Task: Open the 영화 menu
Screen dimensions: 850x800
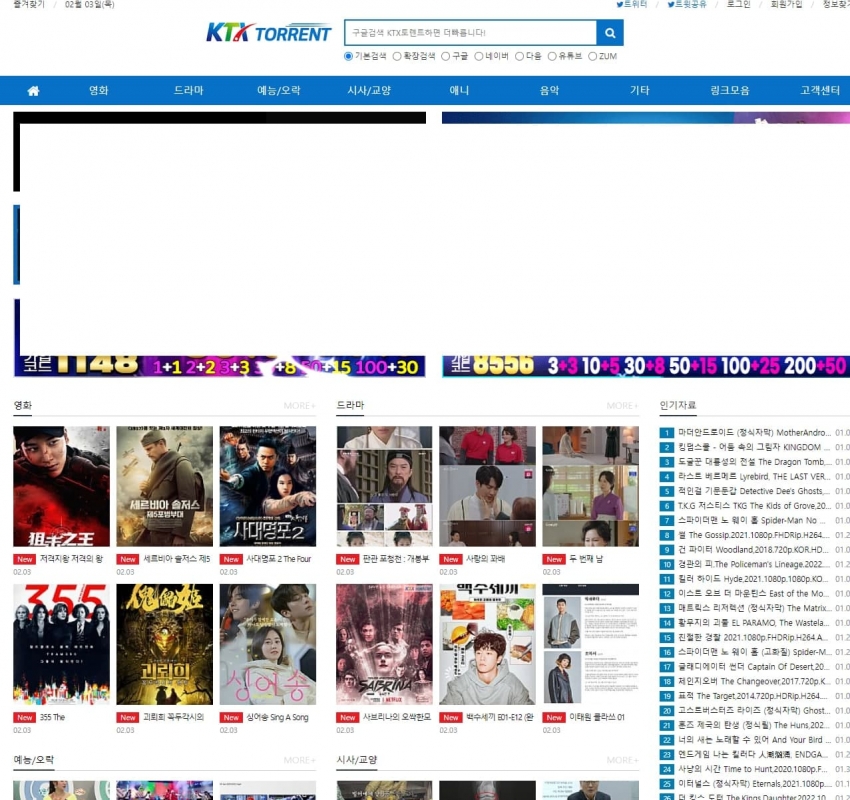Action: (x=99, y=91)
